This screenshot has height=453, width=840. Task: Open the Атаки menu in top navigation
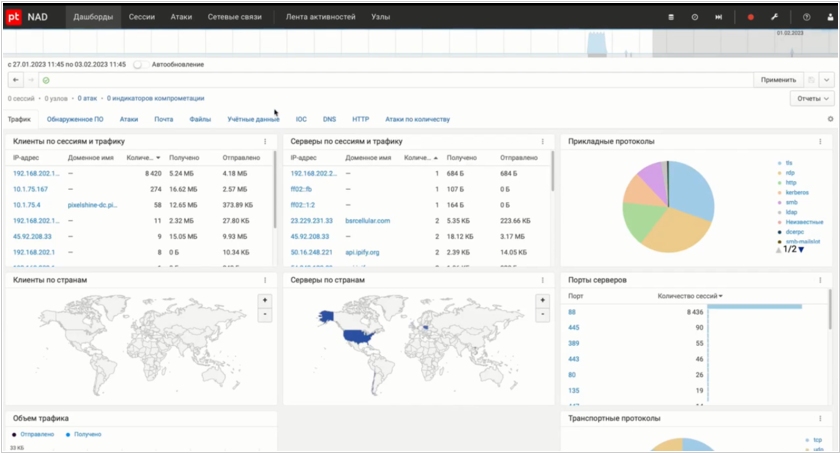pyautogui.click(x=183, y=17)
